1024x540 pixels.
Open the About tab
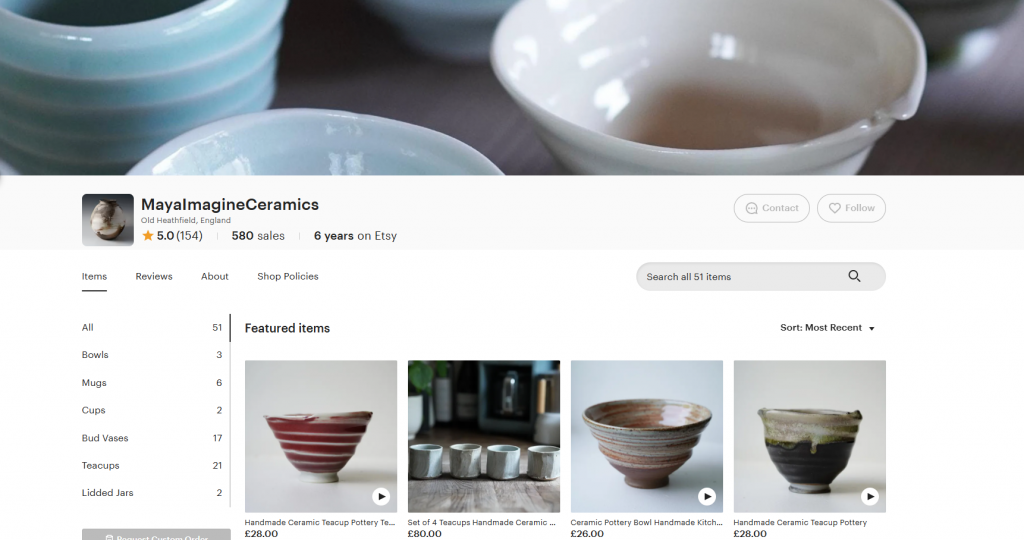pyautogui.click(x=215, y=277)
